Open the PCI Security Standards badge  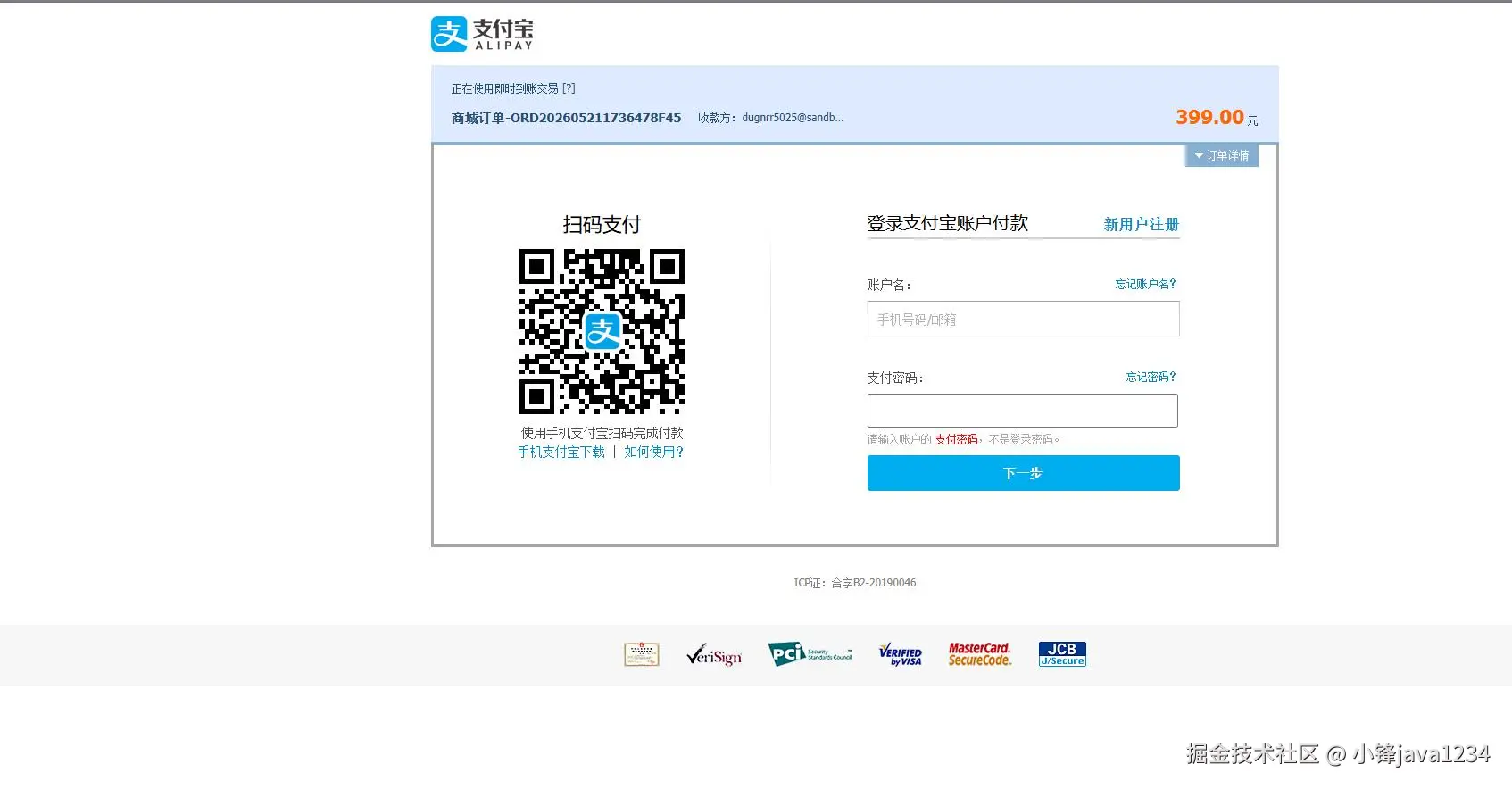pos(810,654)
